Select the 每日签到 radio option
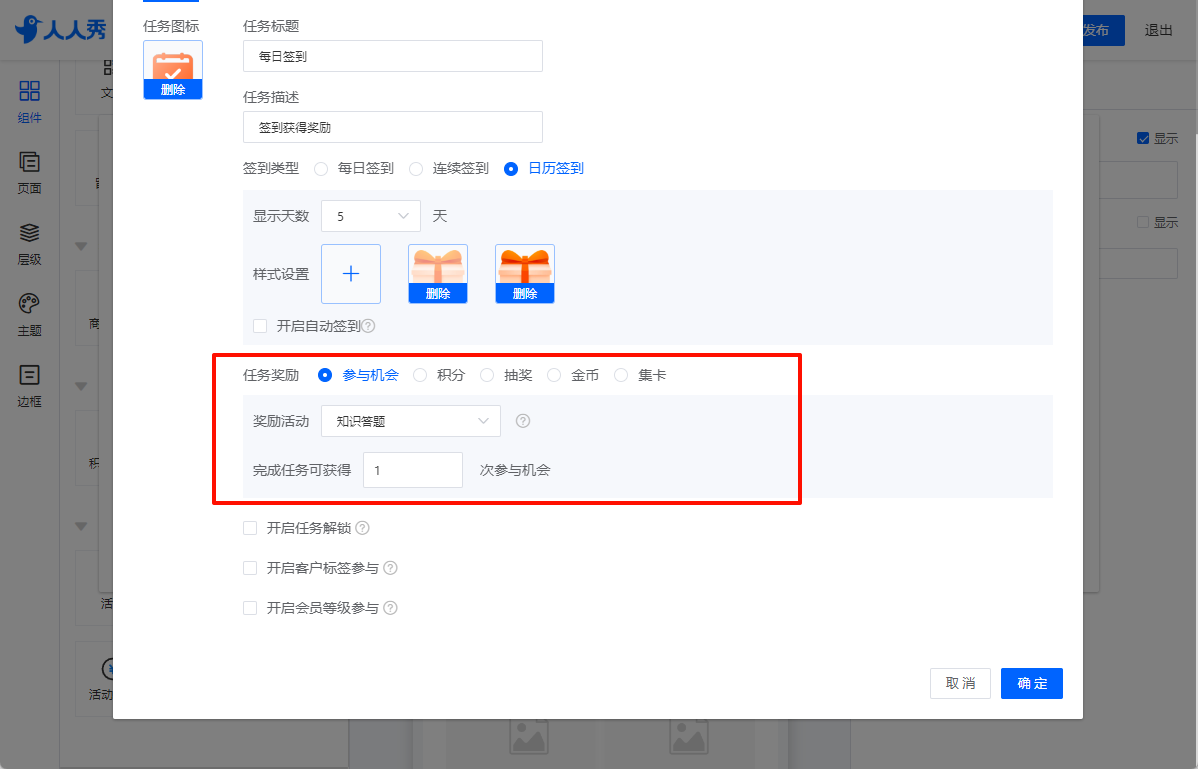 point(321,169)
